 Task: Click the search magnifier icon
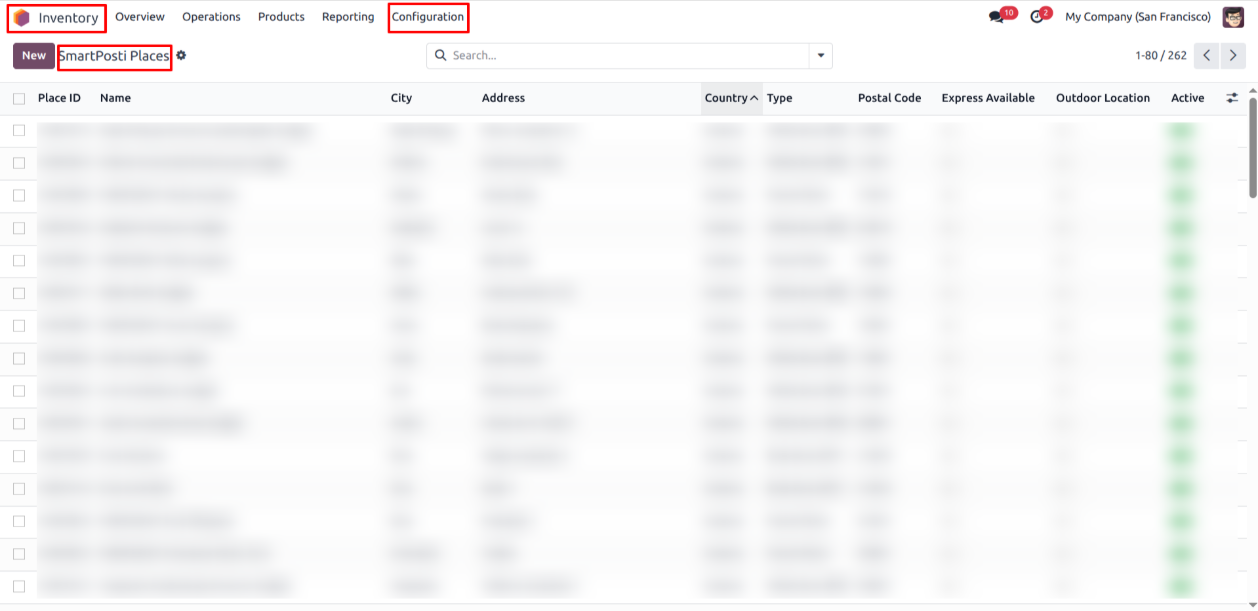click(440, 56)
